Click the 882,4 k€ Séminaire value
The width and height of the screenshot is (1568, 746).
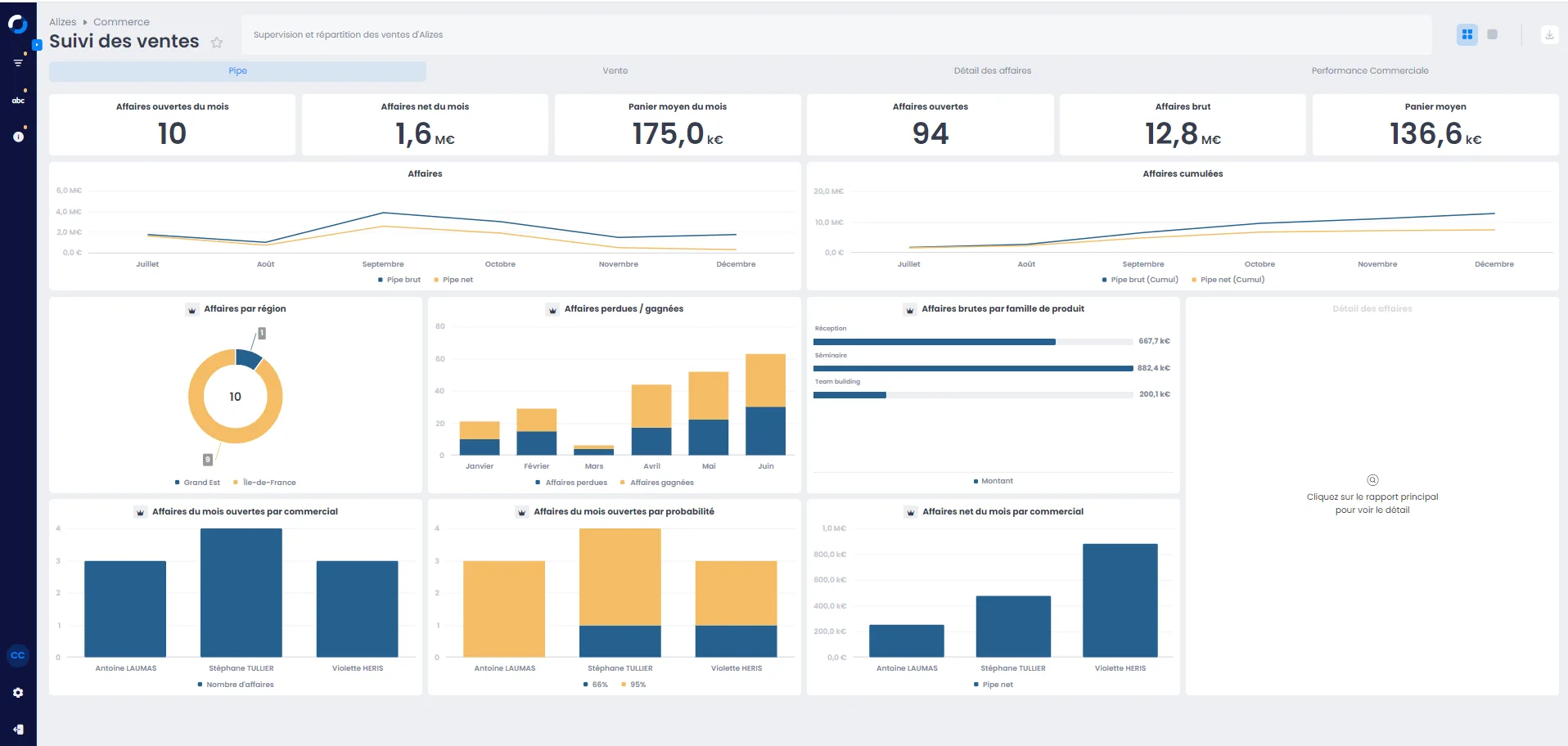[x=1154, y=368]
